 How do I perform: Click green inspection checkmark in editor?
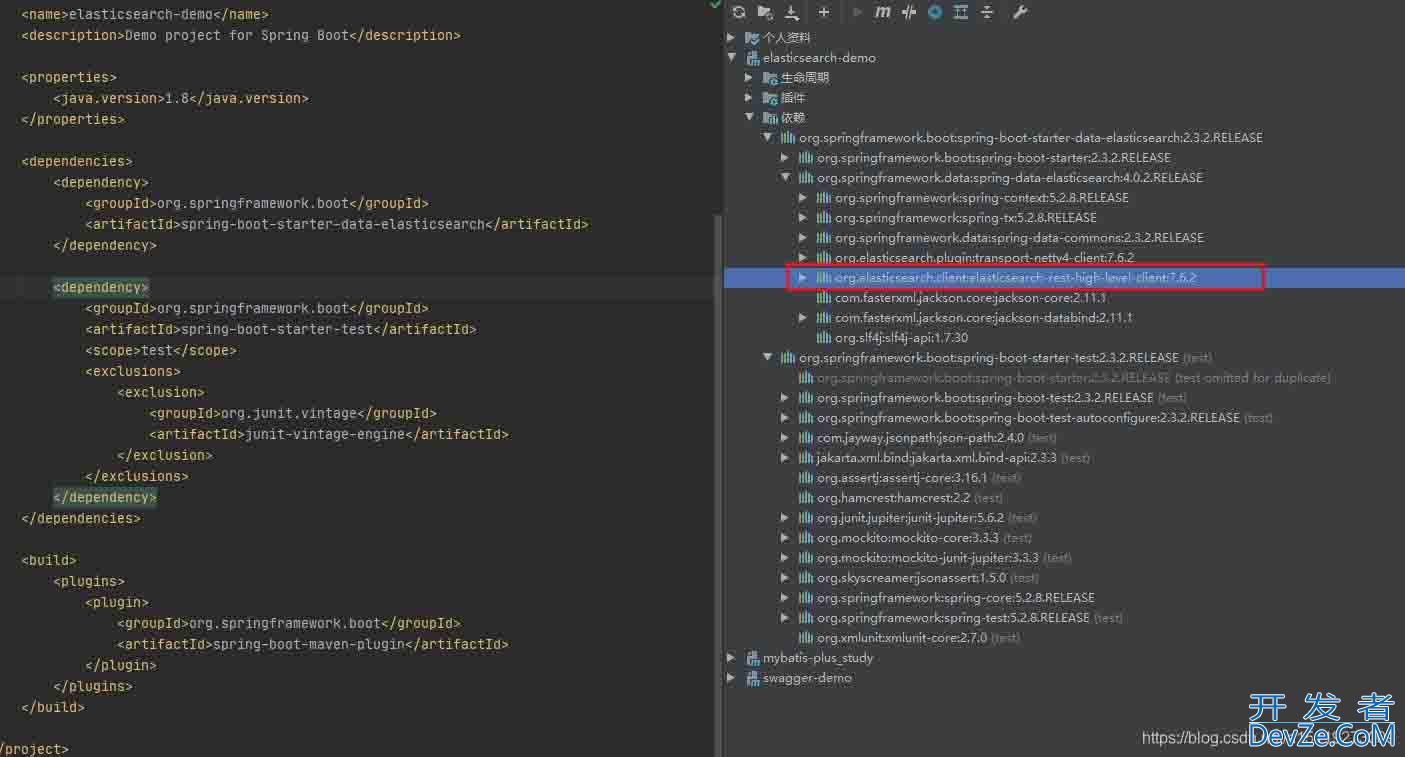[714, 5]
